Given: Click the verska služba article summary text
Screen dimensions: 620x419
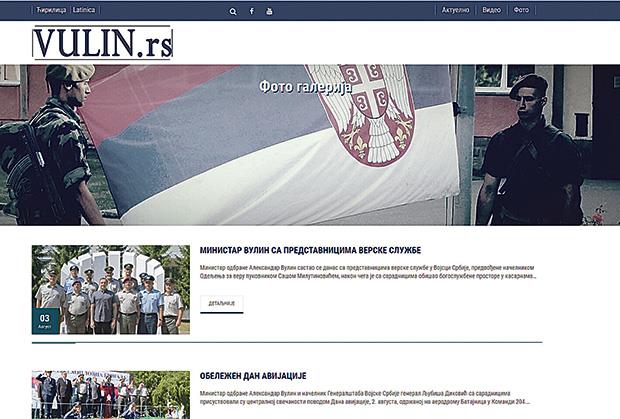Looking at the screenshot, I should pyautogui.click(x=368, y=272).
